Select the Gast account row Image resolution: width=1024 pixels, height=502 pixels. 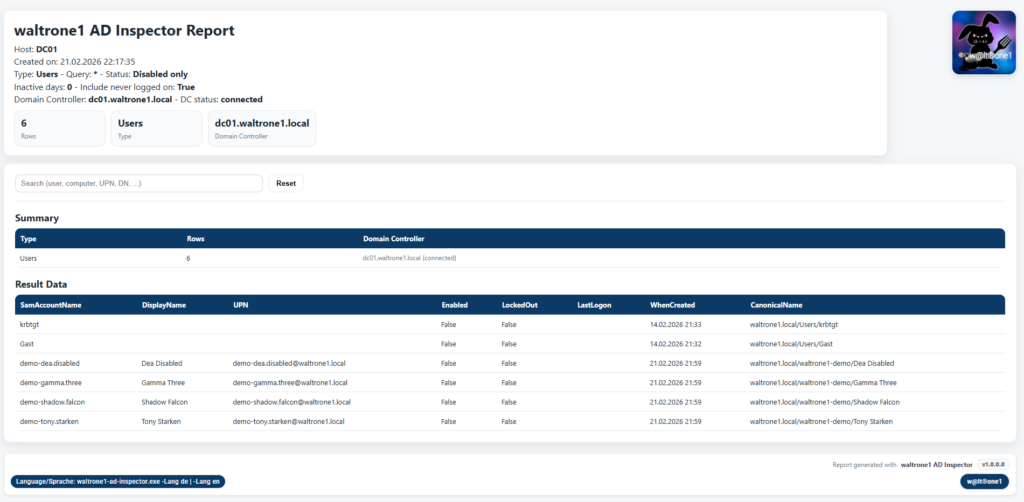[x=27, y=344]
